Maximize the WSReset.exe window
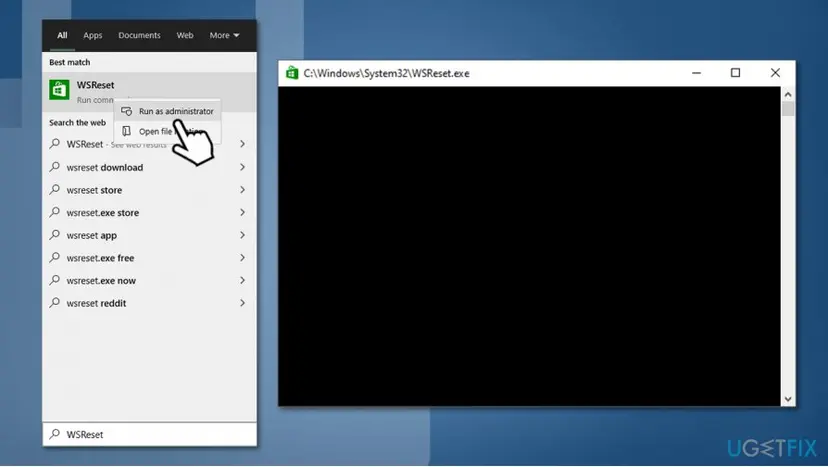Viewport: 828px width, 467px height. pos(735,73)
